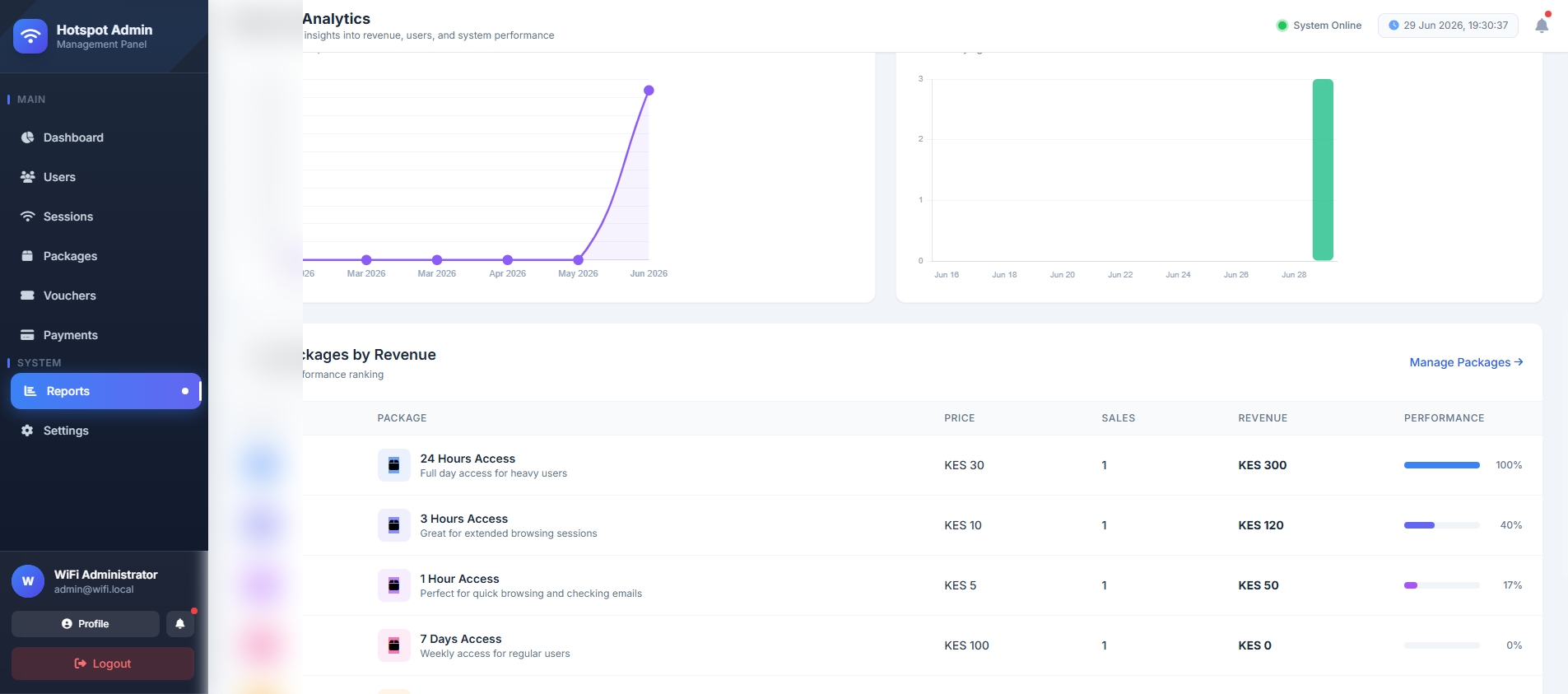The width and height of the screenshot is (1568, 694).
Task: Go to the Users page
Action: click(105, 177)
